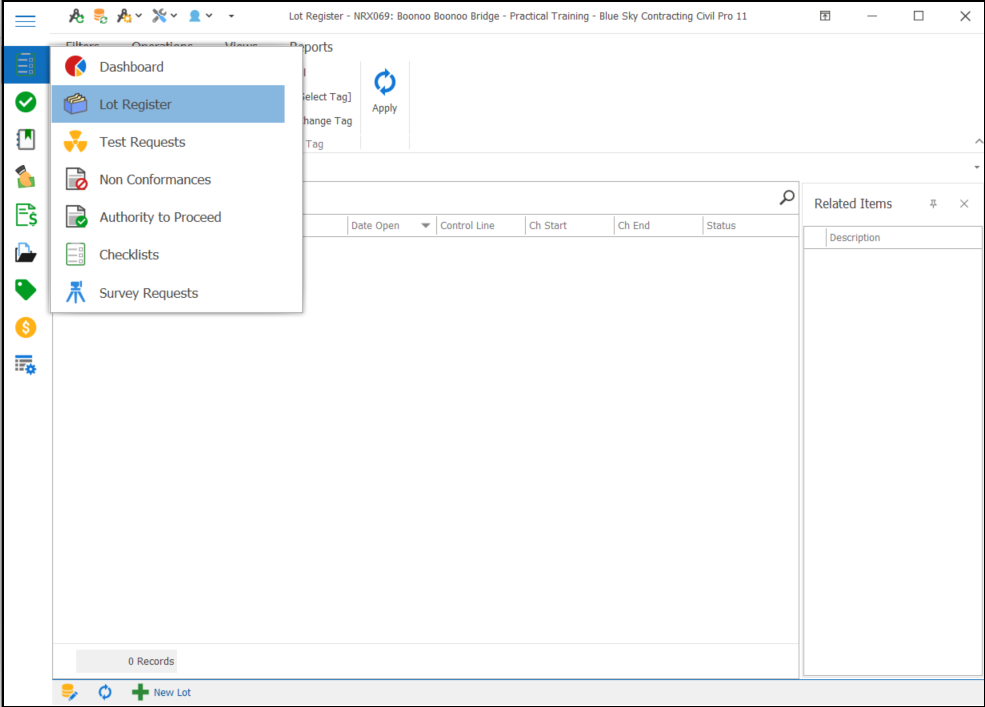Click the Status column header

click(x=750, y=226)
